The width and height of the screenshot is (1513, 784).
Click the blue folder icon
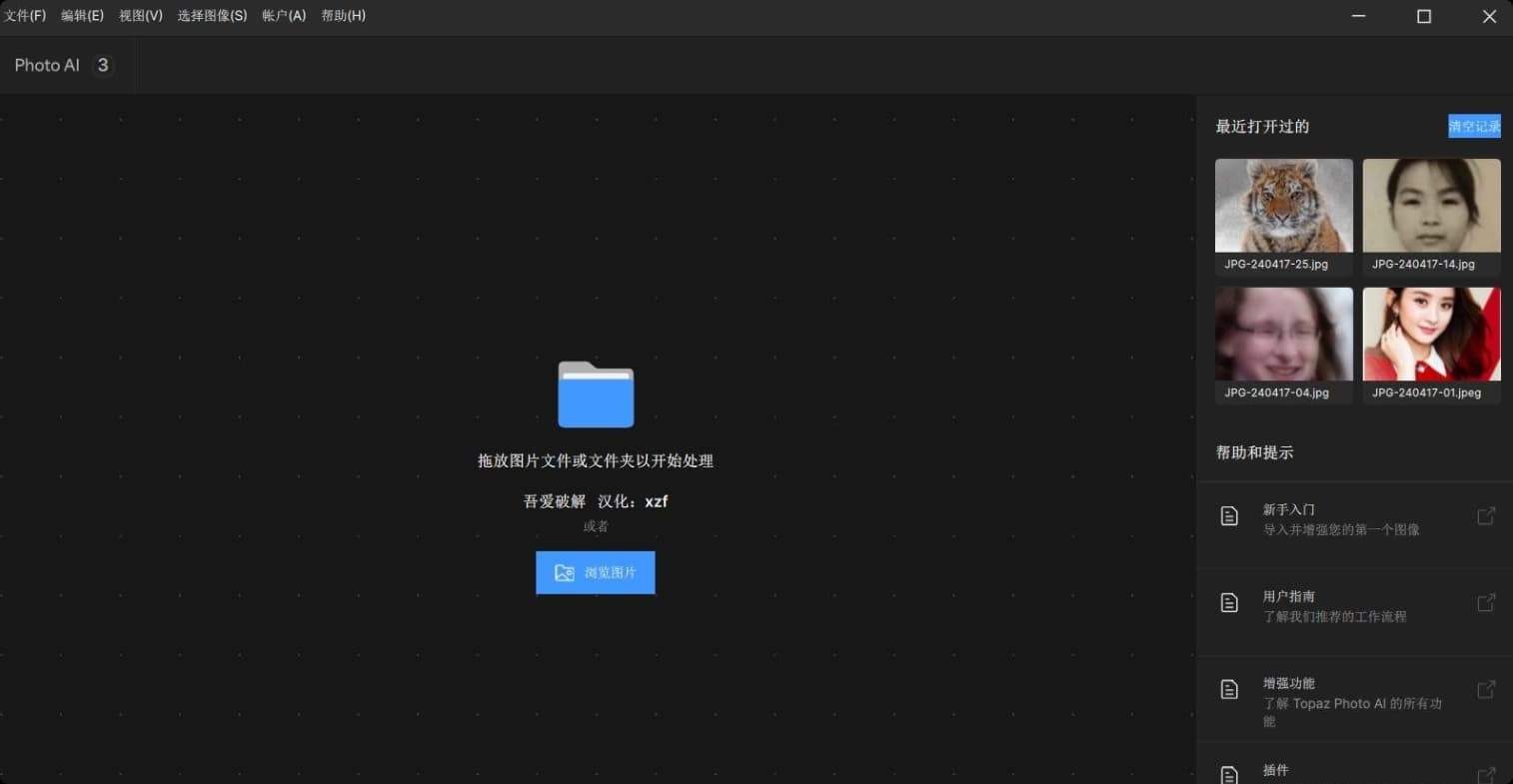pos(596,393)
